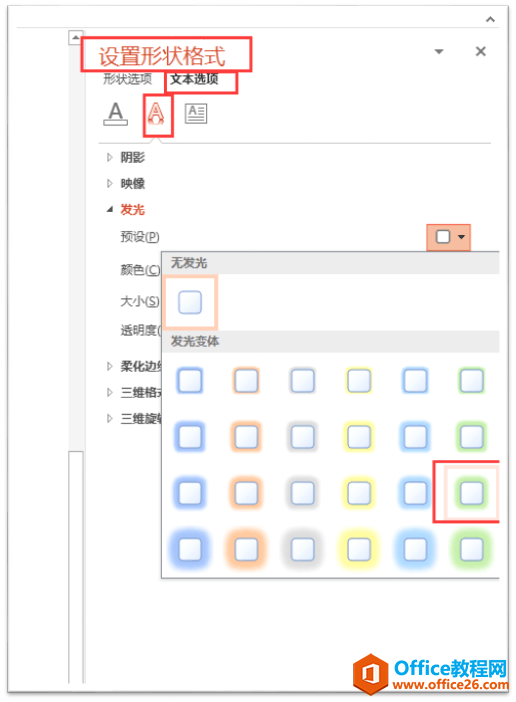Image resolution: width=516 pixels, height=702 pixels.
Task: Apply orange glow in second row
Action: point(246,437)
